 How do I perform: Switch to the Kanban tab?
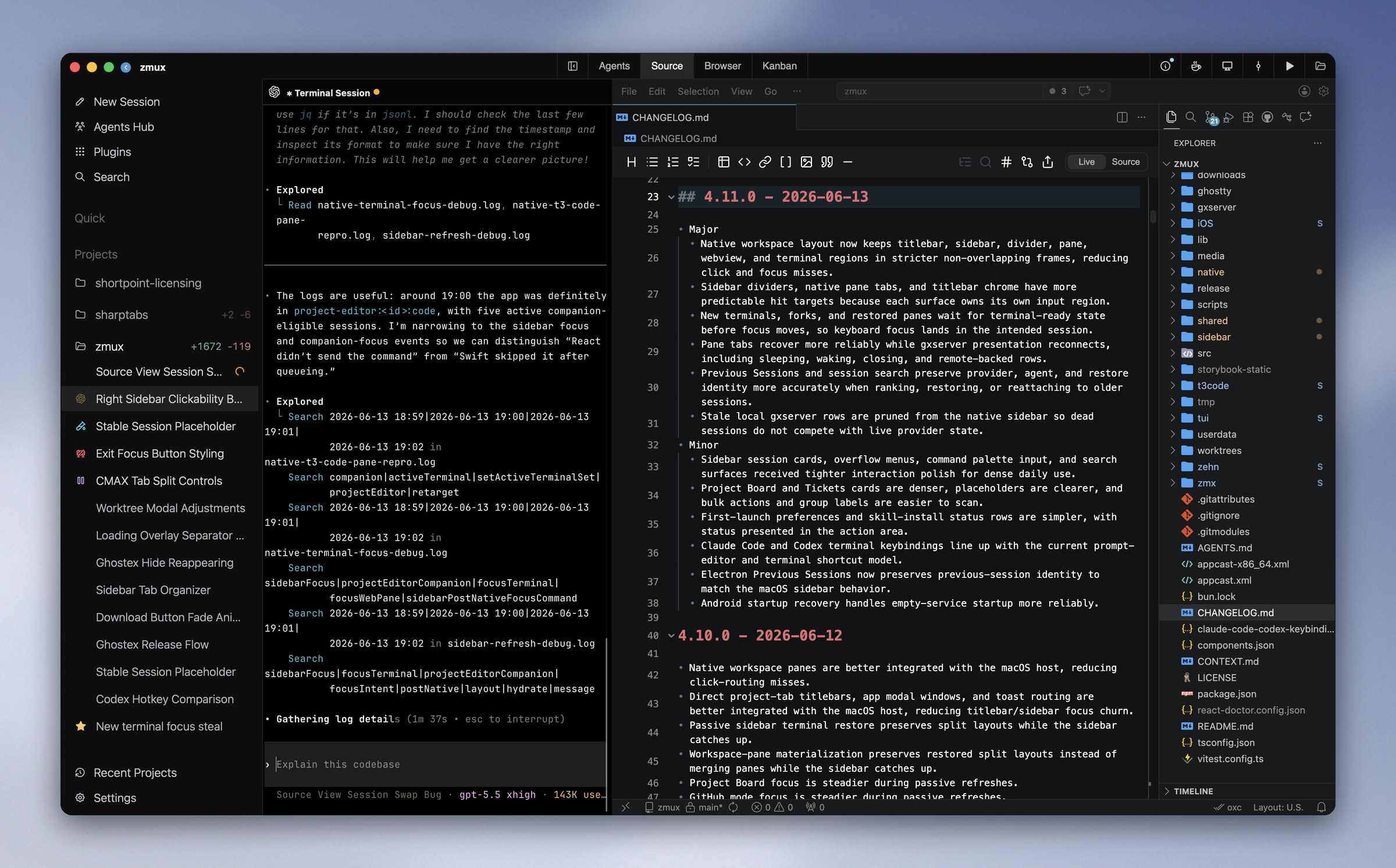[x=779, y=66]
